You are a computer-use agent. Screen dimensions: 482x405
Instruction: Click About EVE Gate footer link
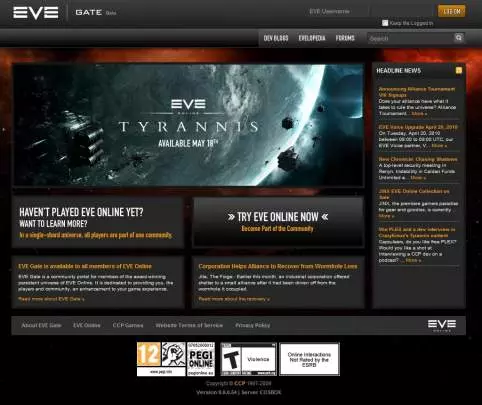tap(41, 325)
